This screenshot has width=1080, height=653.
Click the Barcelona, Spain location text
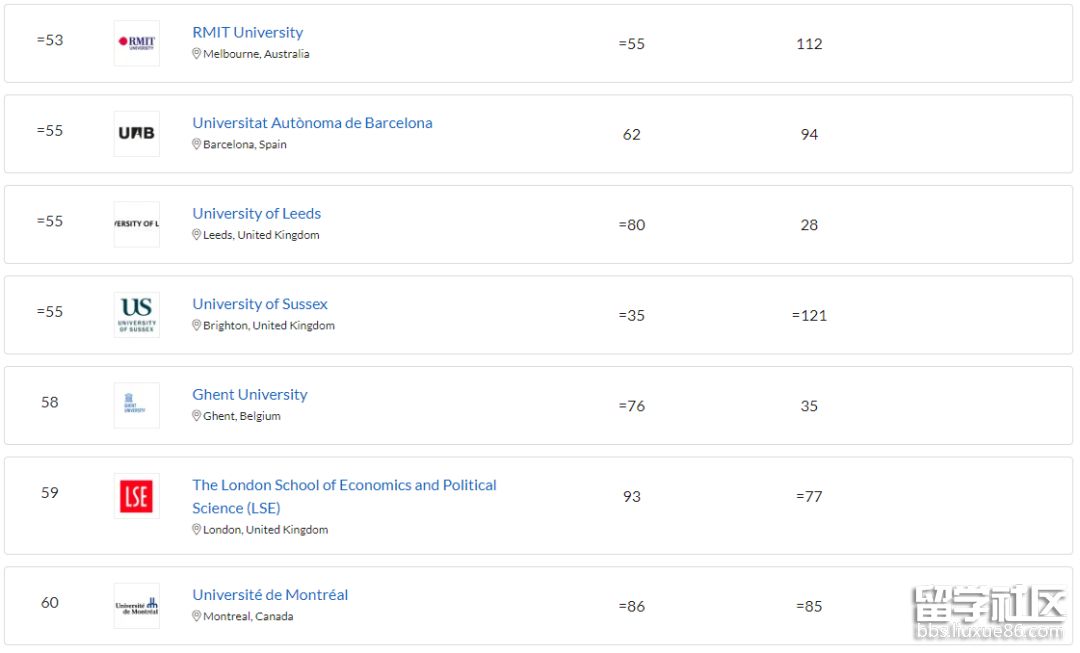click(244, 145)
